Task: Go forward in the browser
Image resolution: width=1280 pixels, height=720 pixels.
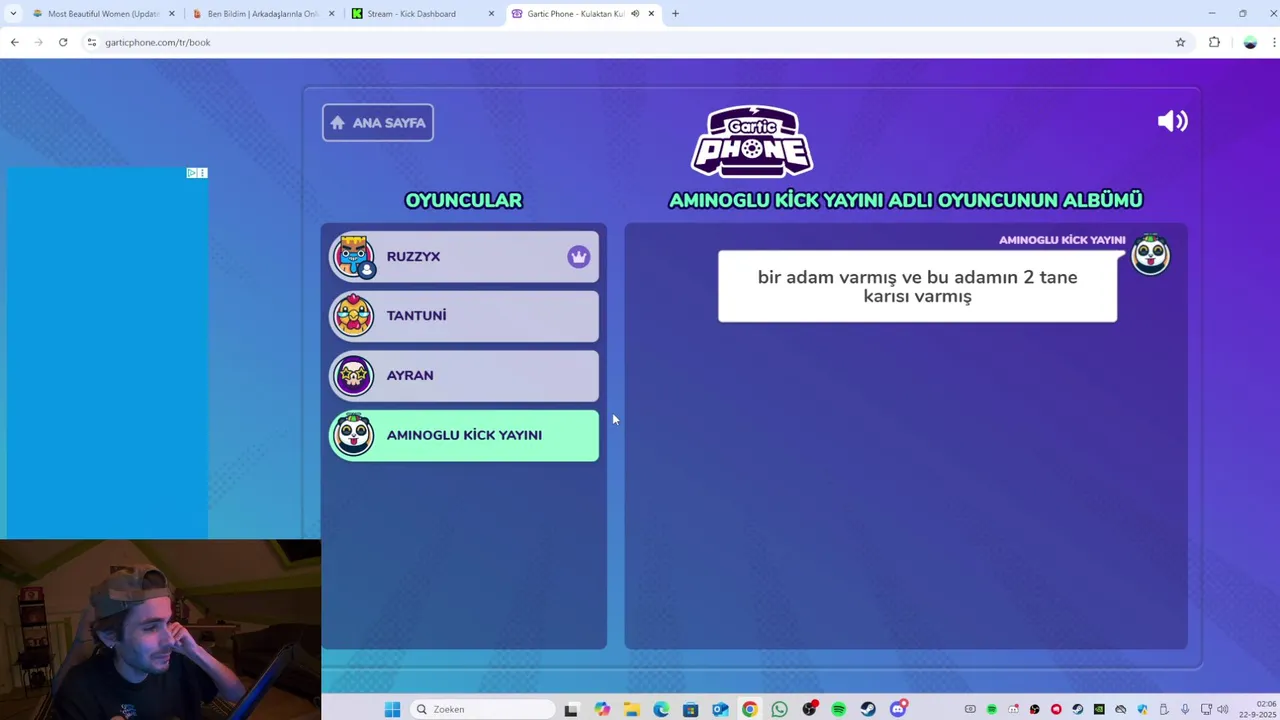Action: (x=38, y=42)
